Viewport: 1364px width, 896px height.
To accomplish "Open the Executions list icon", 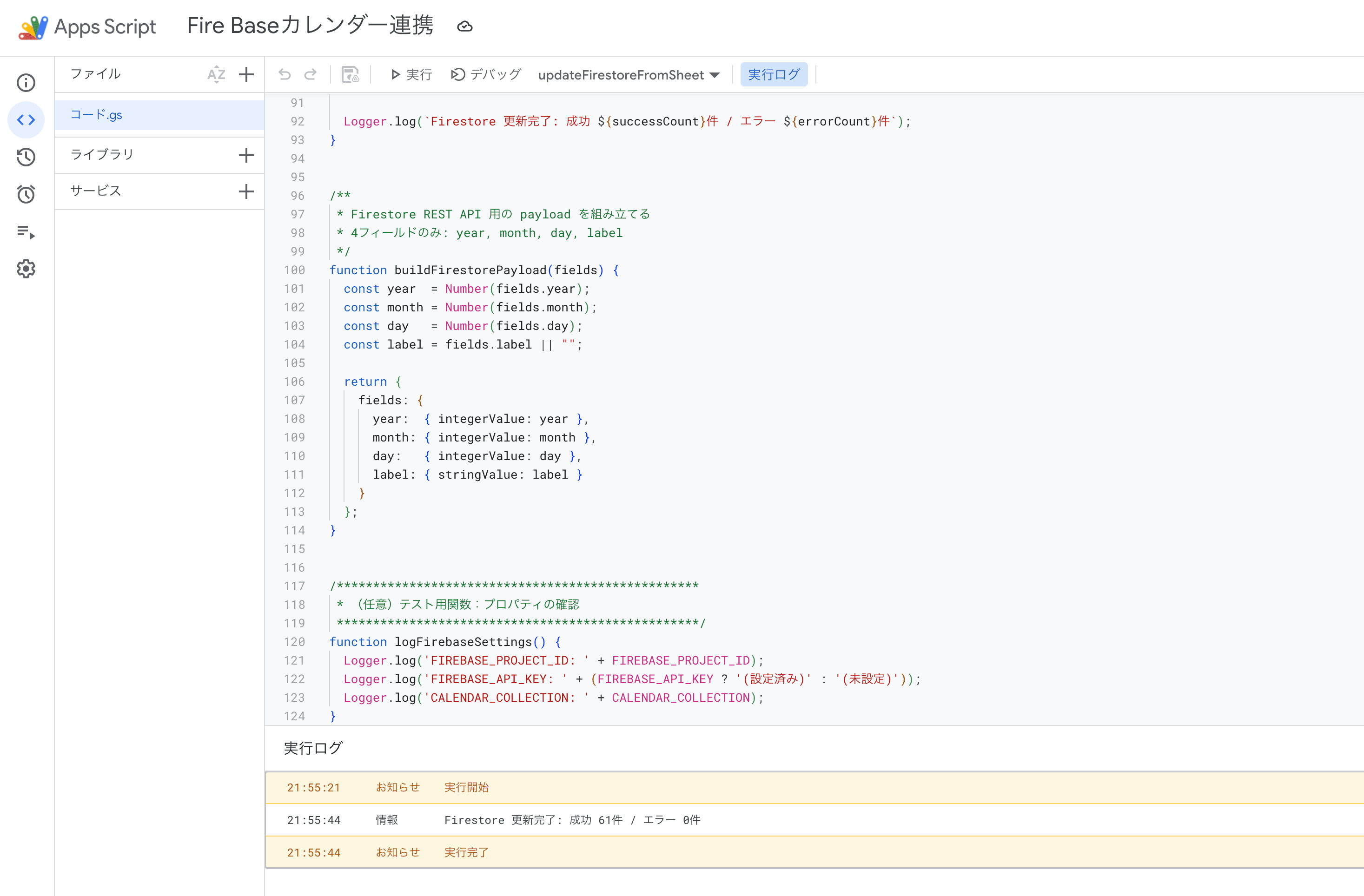I will click(26, 232).
